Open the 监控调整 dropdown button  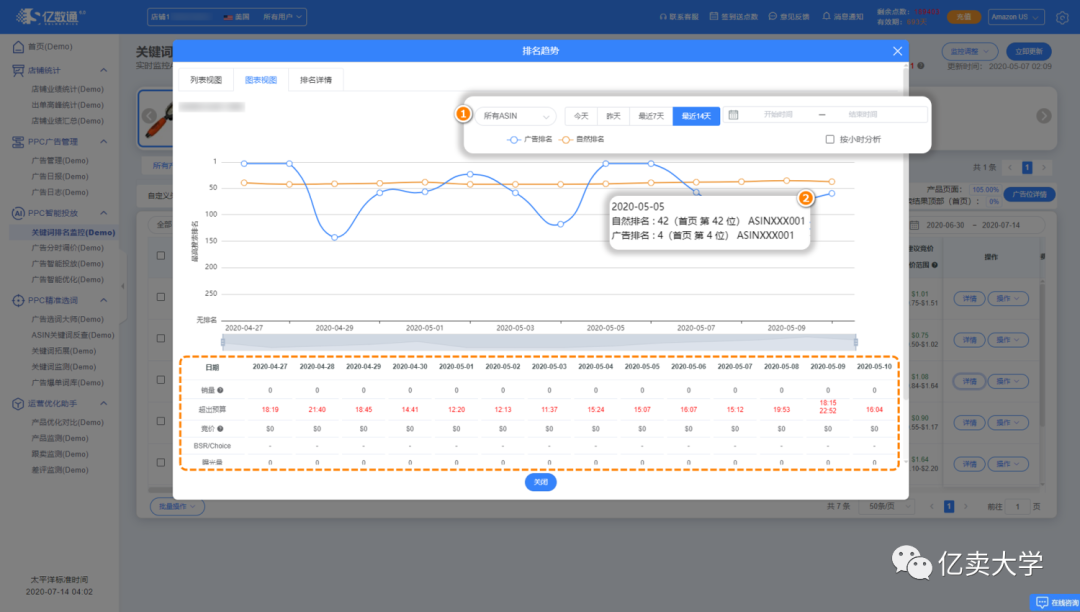point(969,52)
